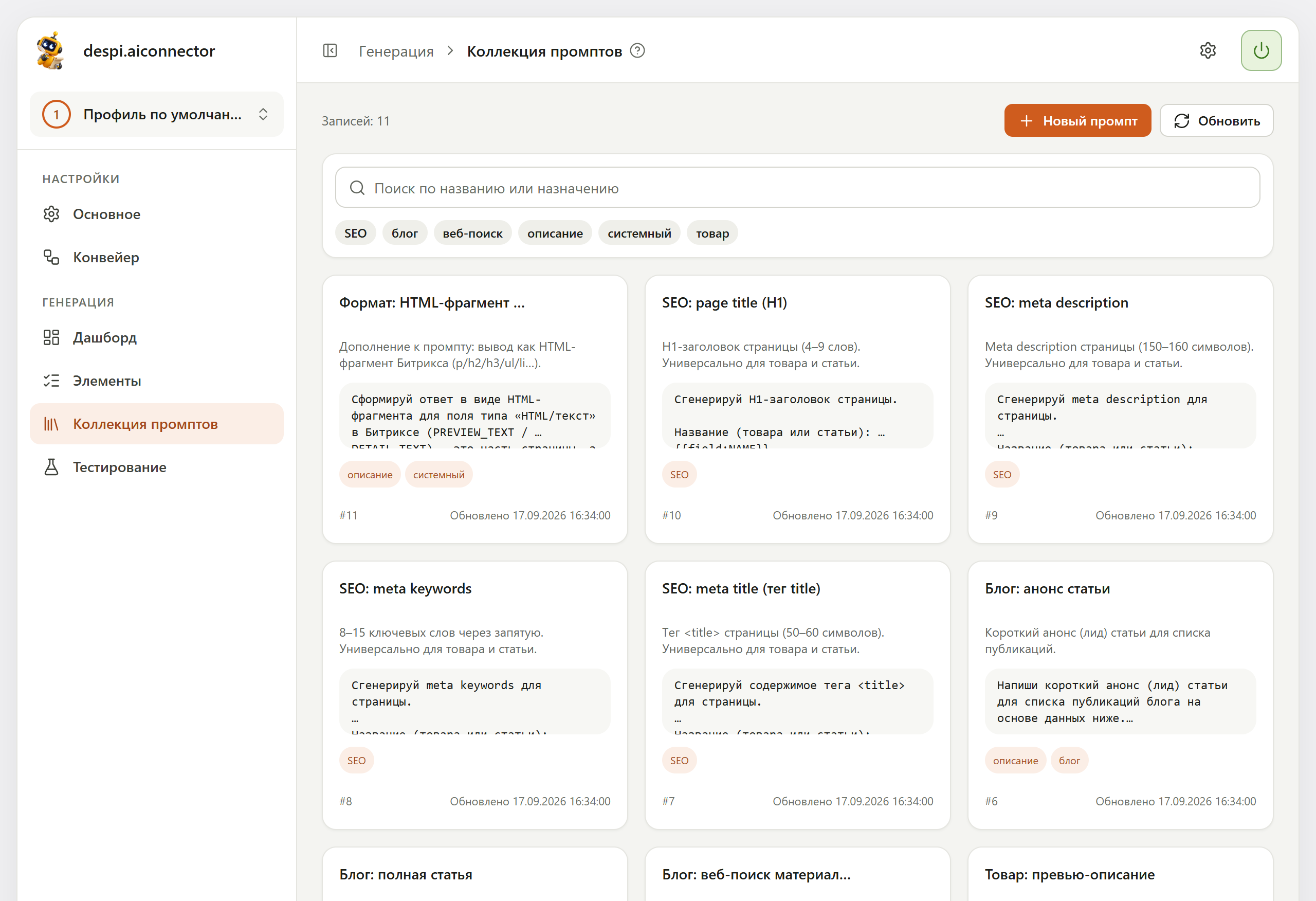
Task: Click the Тестирование flask icon
Action: (x=51, y=467)
